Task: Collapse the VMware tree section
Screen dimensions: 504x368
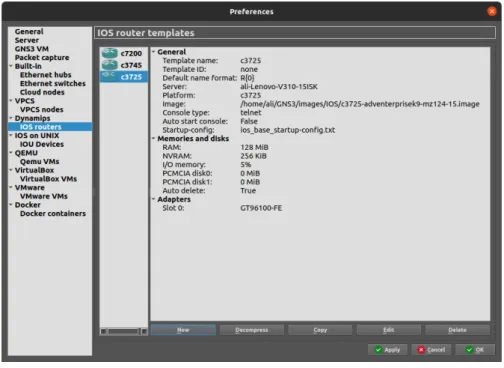Action: (11, 187)
